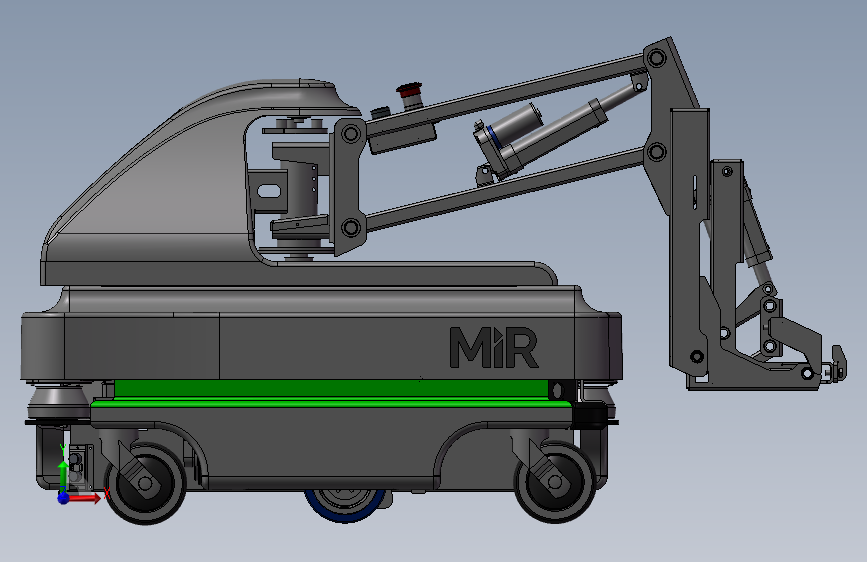Select the caster wheel below the MiR logo
This screenshot has height=562, width=867.
click(555, 482)
